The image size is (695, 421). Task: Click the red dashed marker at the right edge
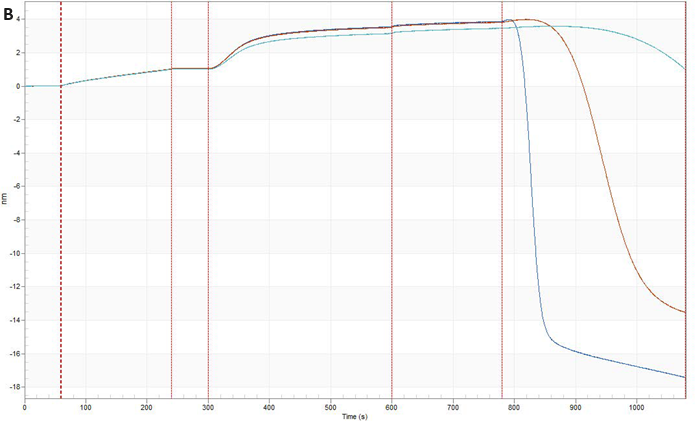point(687,250)
